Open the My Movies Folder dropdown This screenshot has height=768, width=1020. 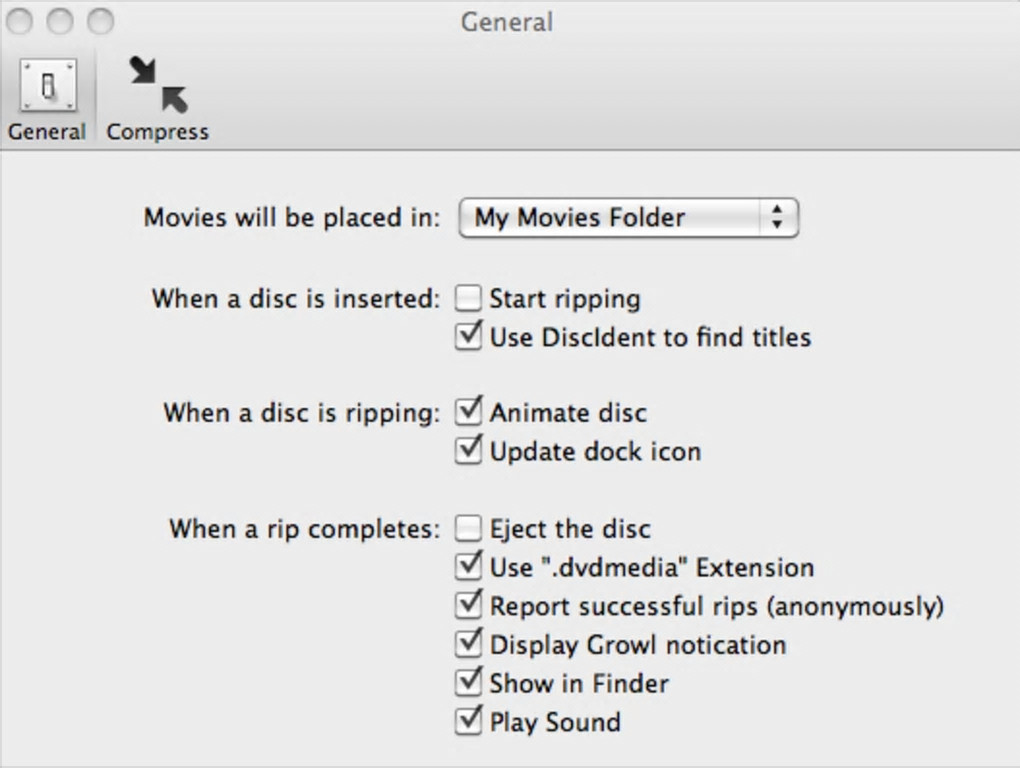pos(627,218)
